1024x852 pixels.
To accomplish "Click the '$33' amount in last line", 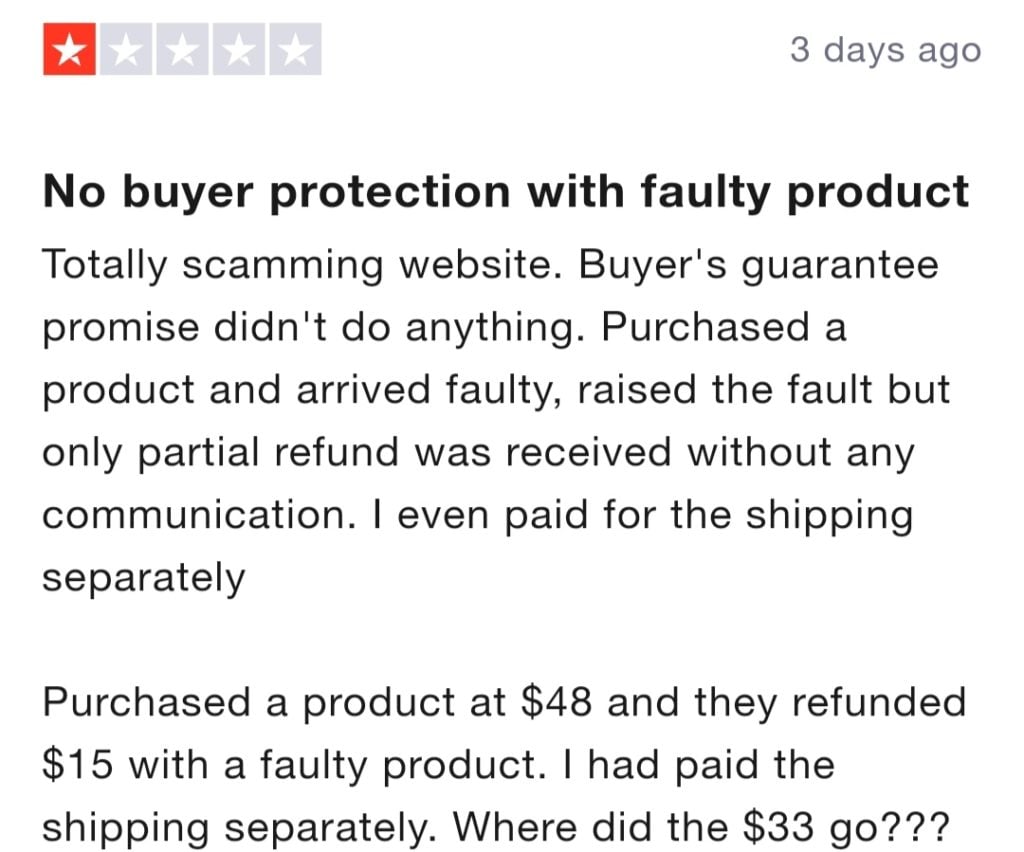I will click(779, 827).
